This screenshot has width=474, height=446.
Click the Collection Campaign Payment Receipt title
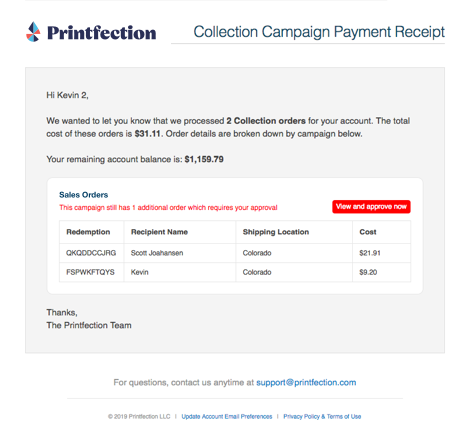[x=319, y=32]
